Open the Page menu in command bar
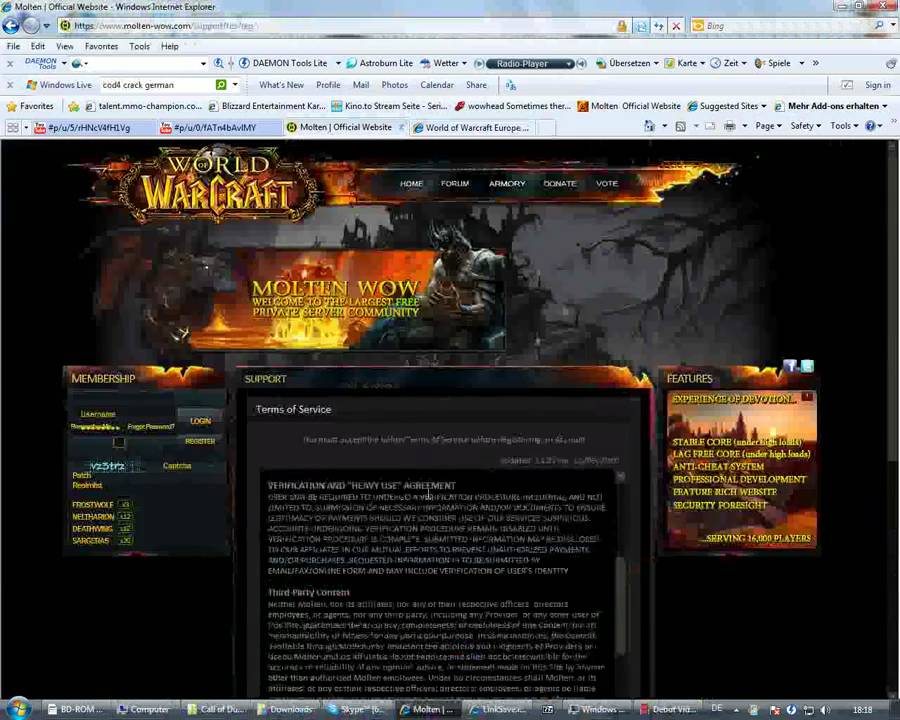The width and height of the screenshot is (900, 720). tap(769, 126)
